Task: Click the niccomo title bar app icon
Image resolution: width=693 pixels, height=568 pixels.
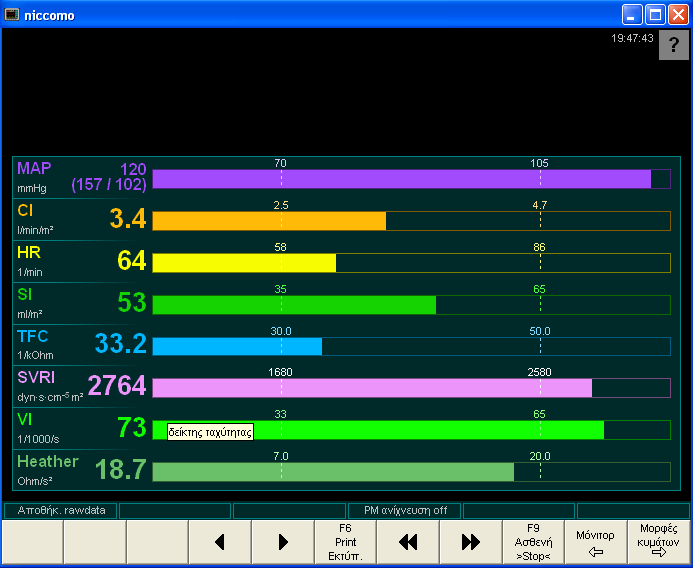Action: tap(11, 15)
